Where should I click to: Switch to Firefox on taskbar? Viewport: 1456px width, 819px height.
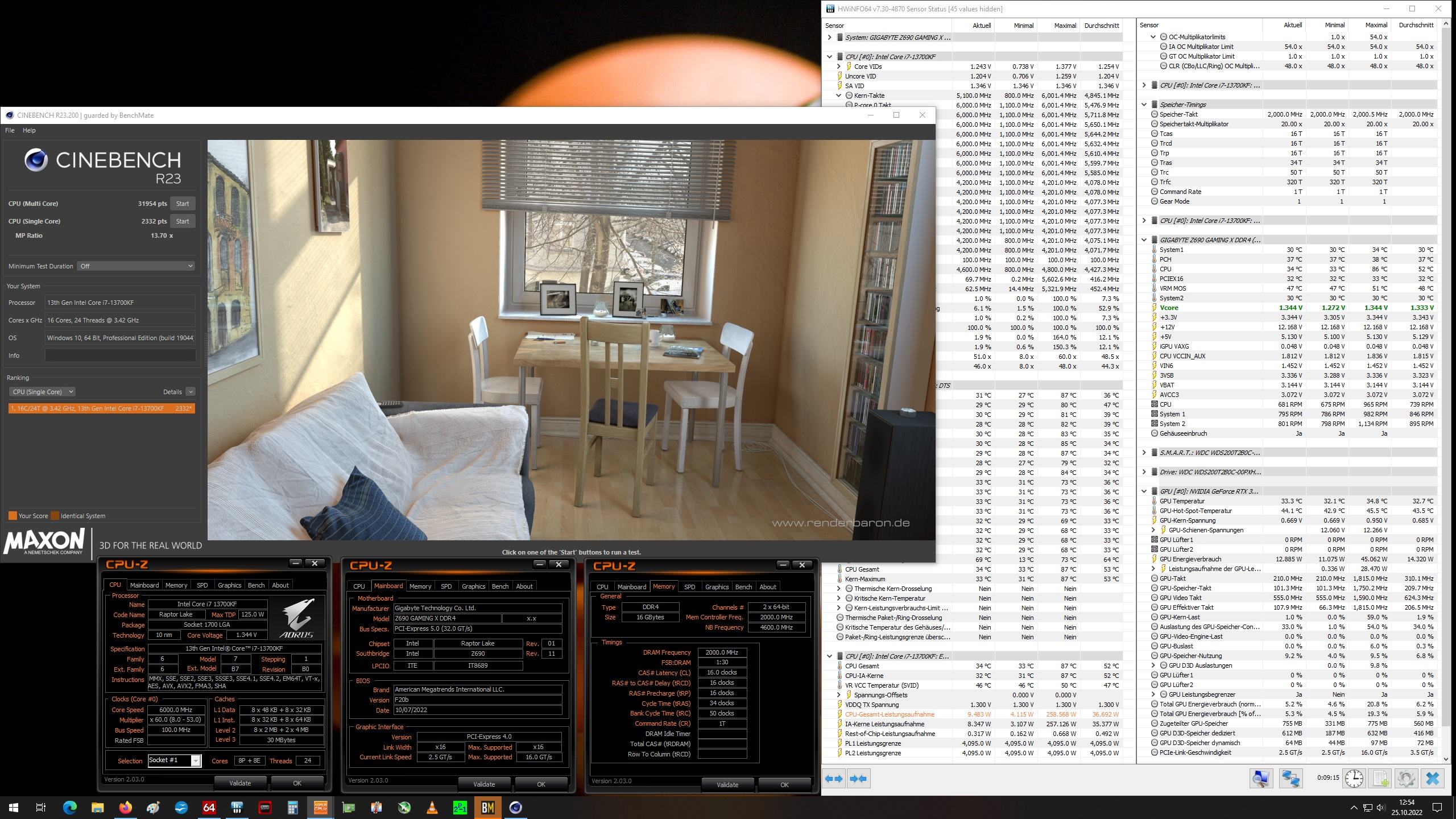pyautogui.click(x=125, y=807)
